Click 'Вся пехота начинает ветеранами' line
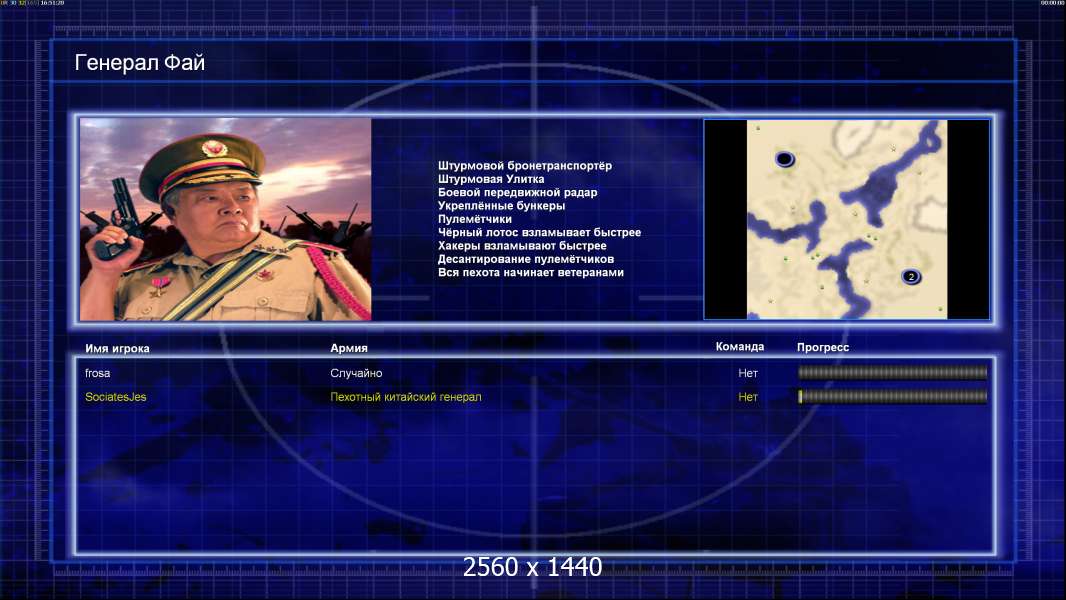Viewport: 1066px width, 600px height. coord(530,272)
